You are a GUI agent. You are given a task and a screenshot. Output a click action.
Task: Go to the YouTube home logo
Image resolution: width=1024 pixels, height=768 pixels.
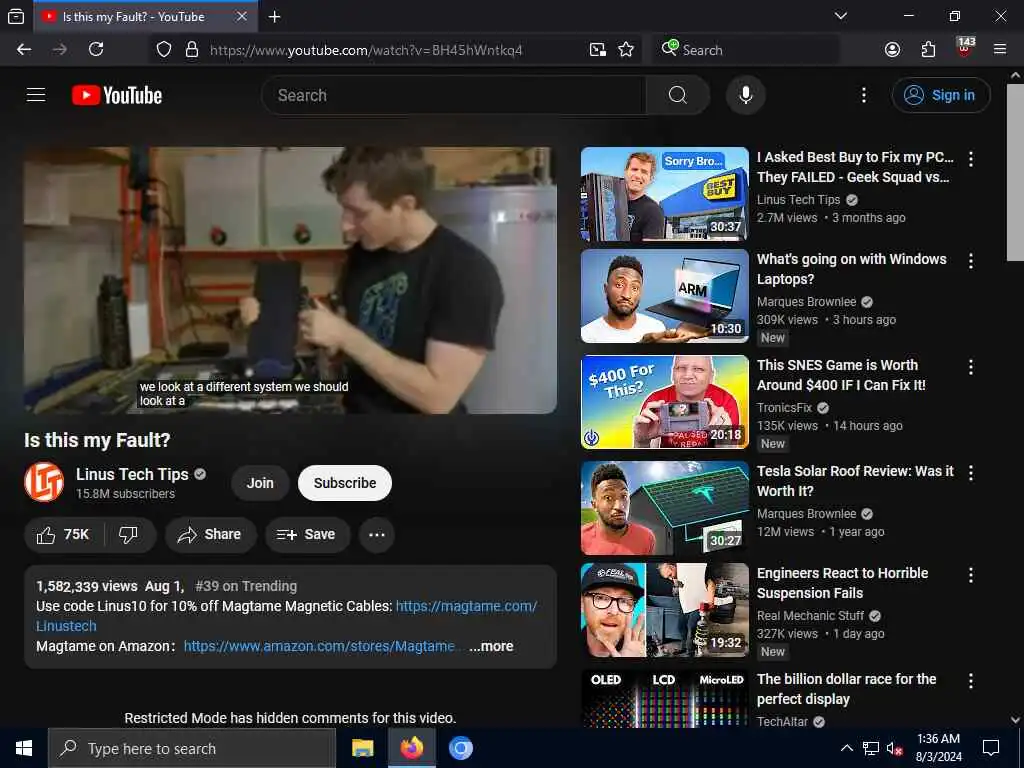(117, 95)
